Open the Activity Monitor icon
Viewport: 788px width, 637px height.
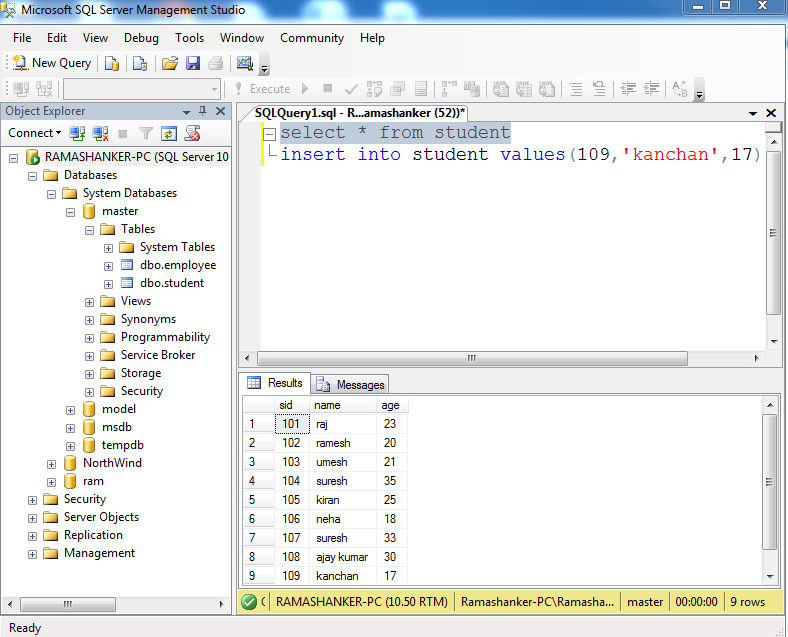tap(245, 63)
